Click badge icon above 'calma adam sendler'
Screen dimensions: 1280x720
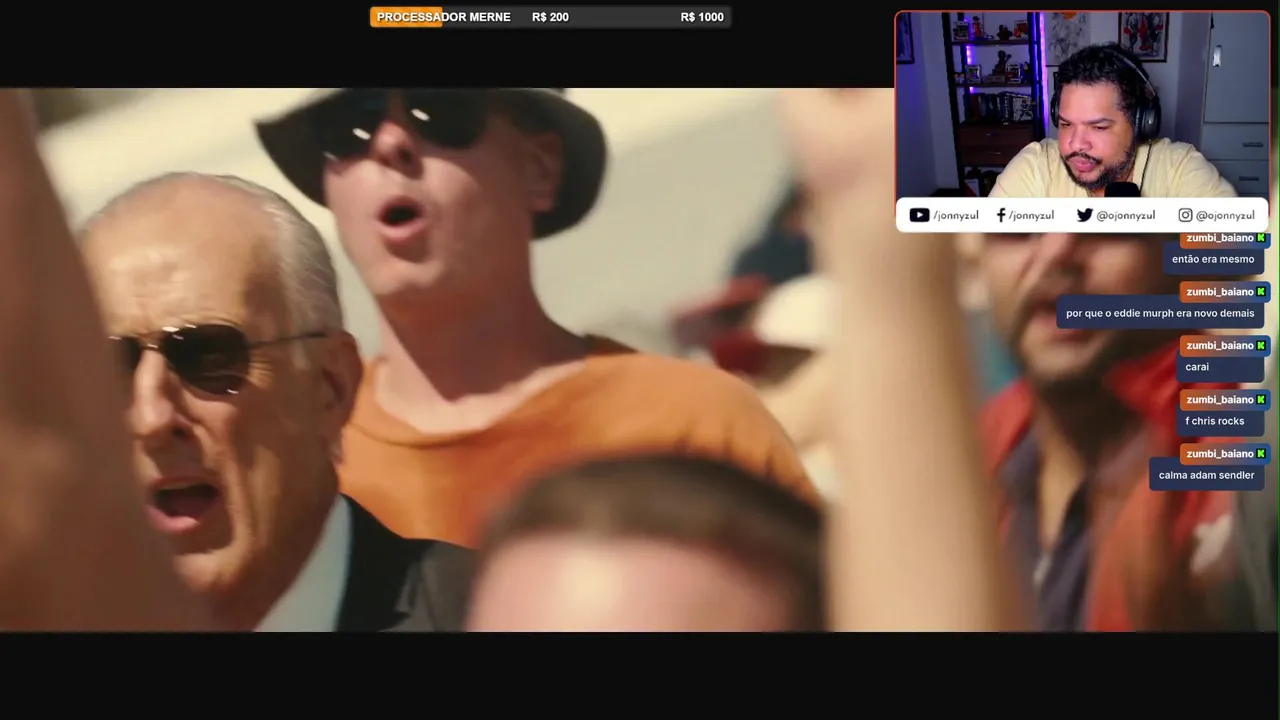[1261, 454]
